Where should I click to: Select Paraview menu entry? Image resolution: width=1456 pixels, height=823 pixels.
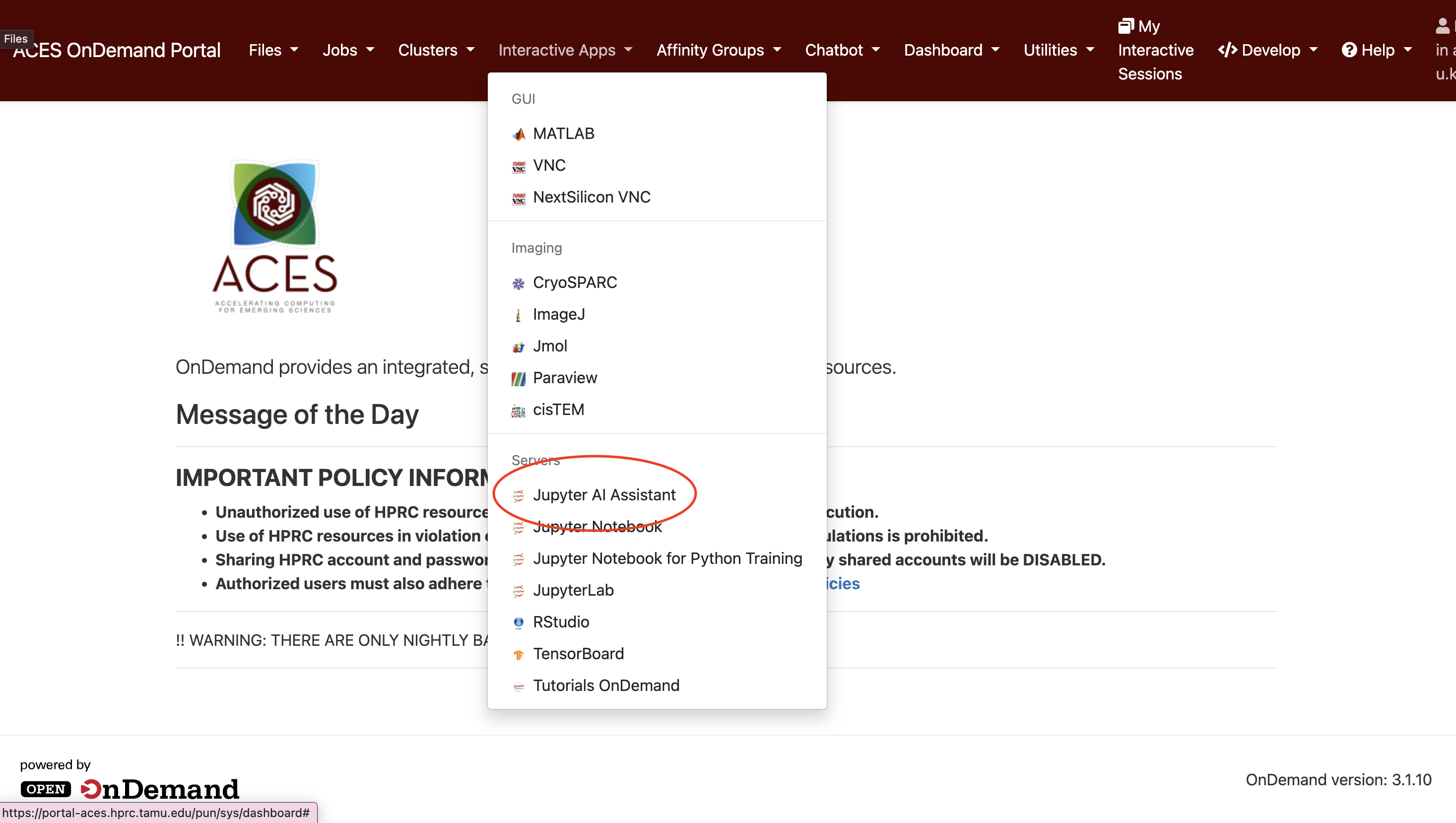coord(657,378)
